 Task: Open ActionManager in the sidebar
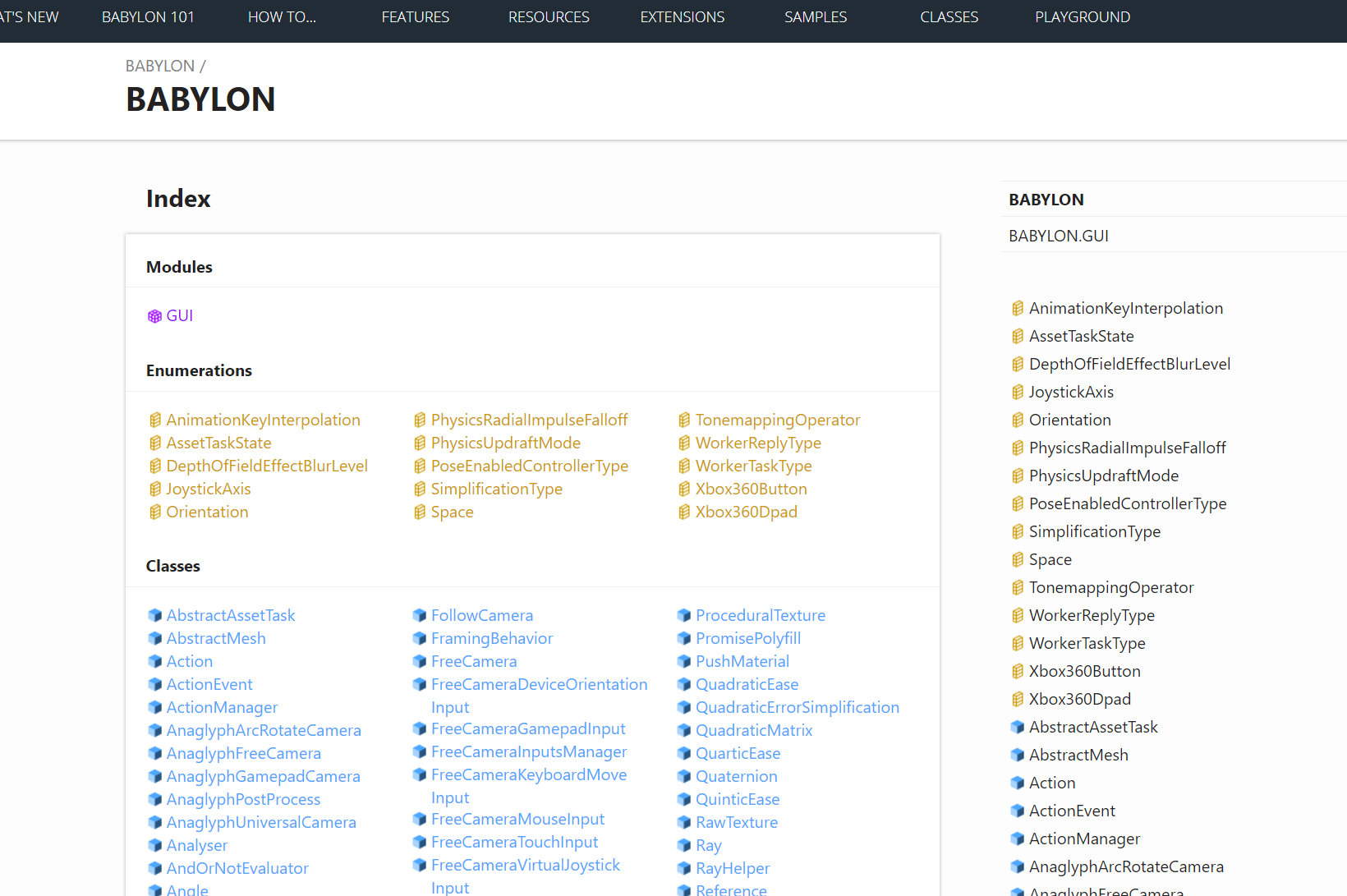point(1084,839)
